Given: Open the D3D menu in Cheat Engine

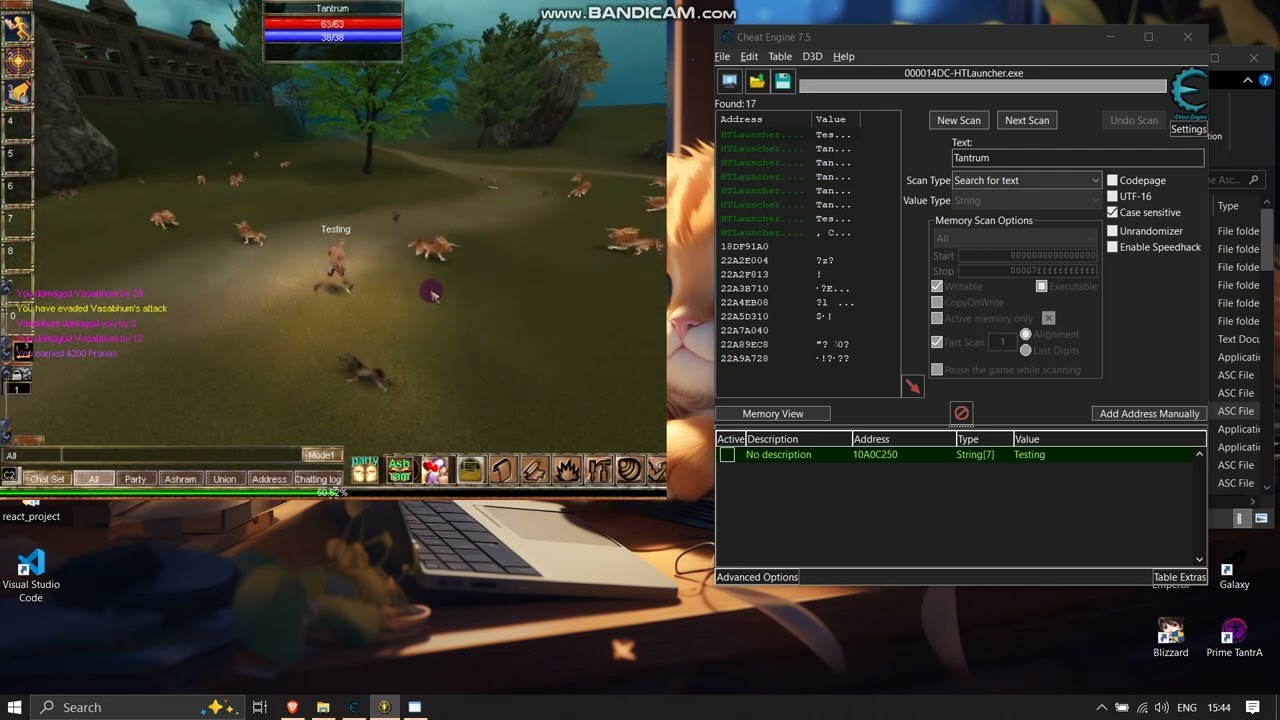Looking at the screenshot, I should click(812, 57).
